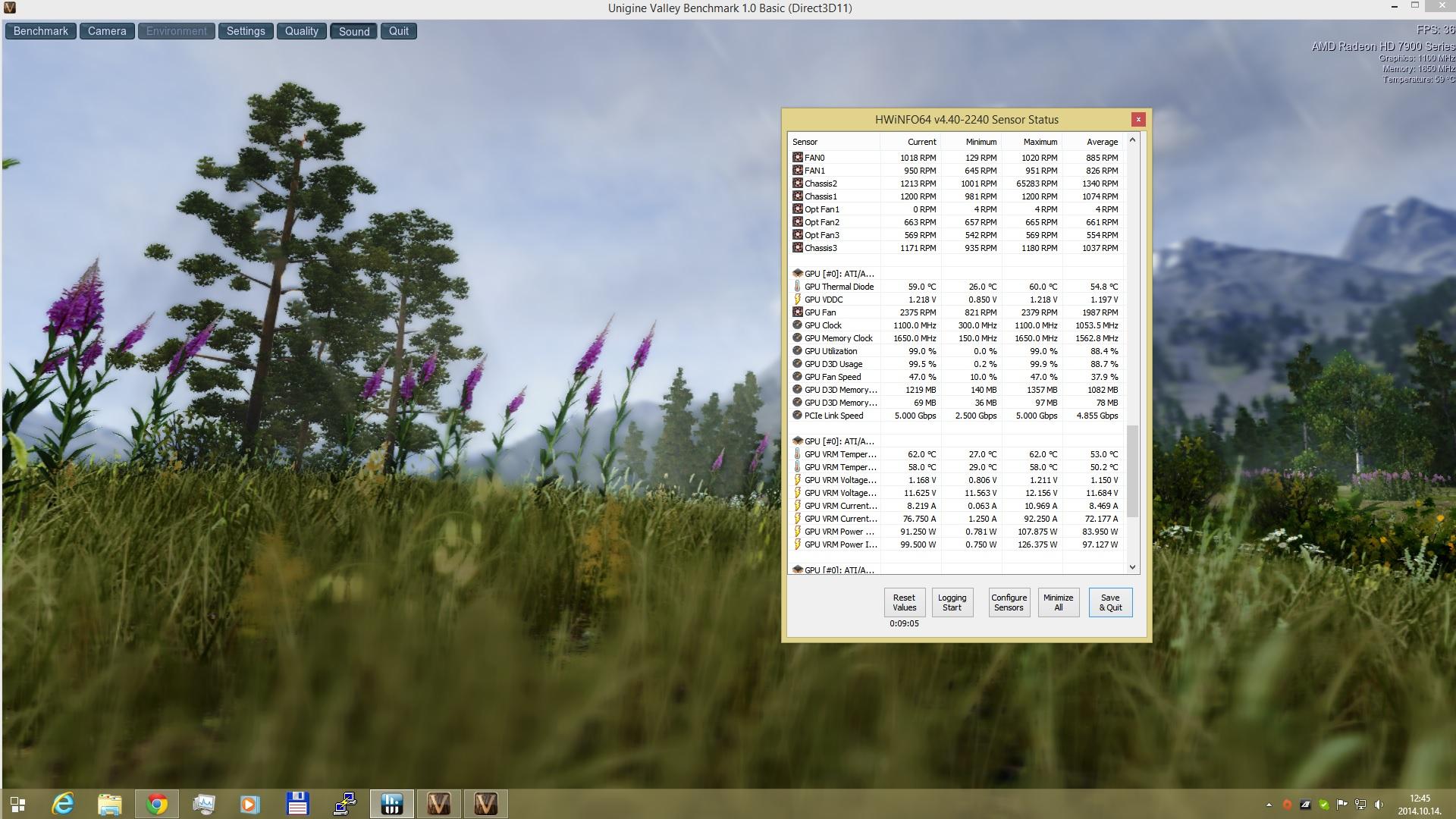This screenshot has height=819, width=1456.
Task: Click the sensor list scroll-up arrow
Action: [x=1132, y=140]
